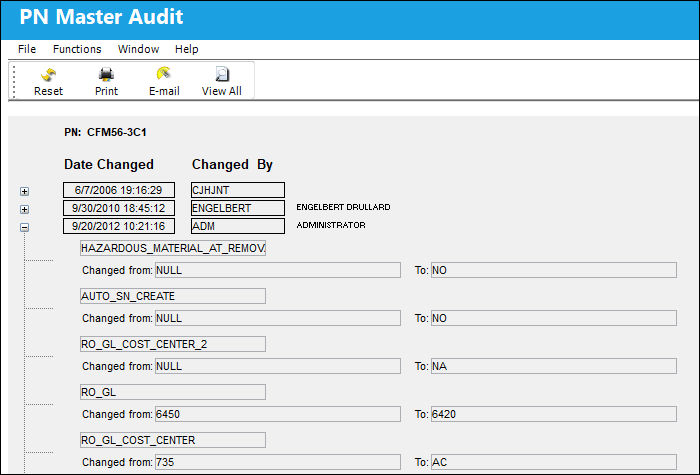Click the Changed By column heading

(232, 164)
